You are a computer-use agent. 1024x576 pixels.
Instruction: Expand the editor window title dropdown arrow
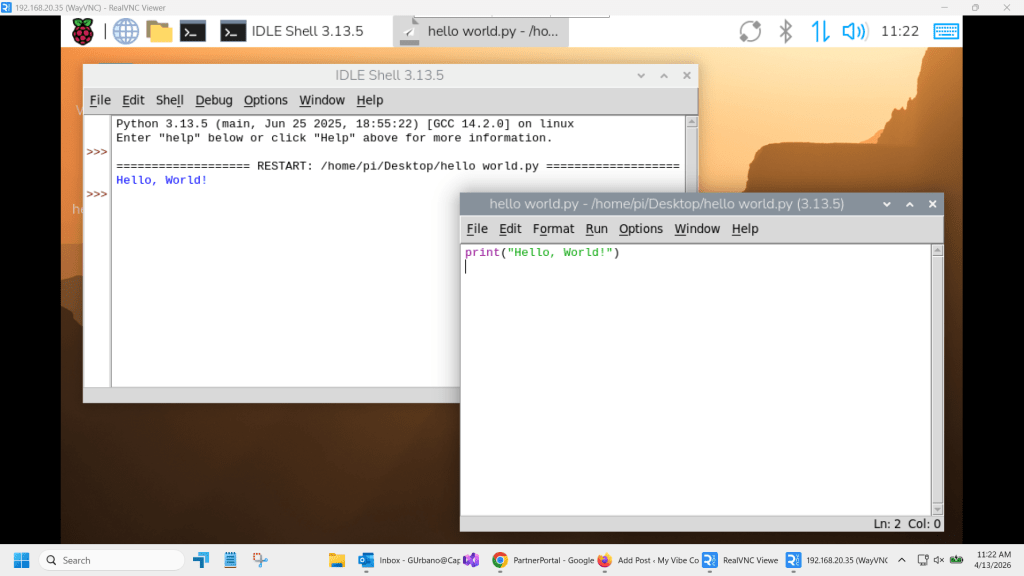pos(886,204)
